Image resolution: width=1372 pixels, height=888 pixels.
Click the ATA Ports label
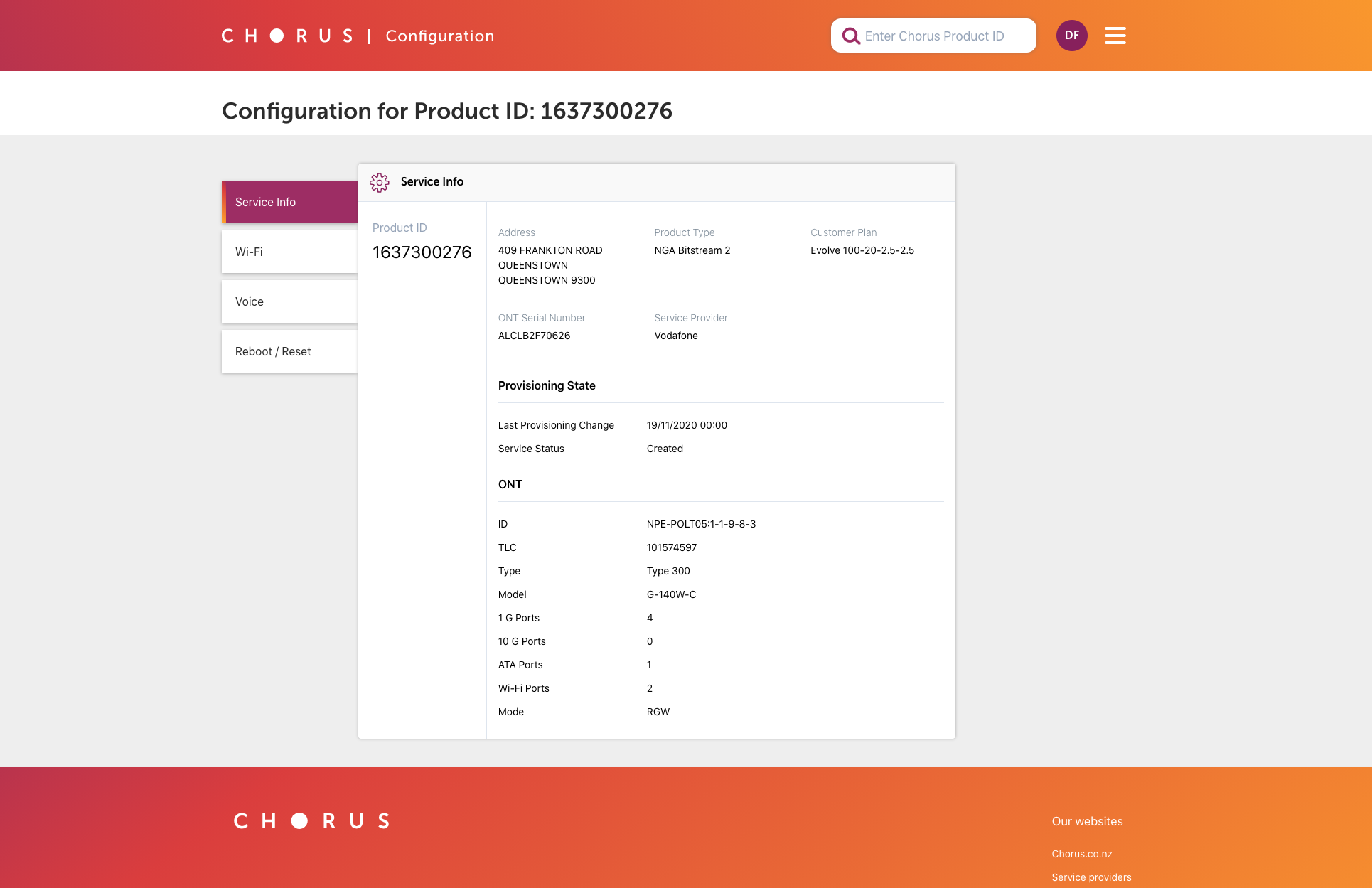click(520, 665)
